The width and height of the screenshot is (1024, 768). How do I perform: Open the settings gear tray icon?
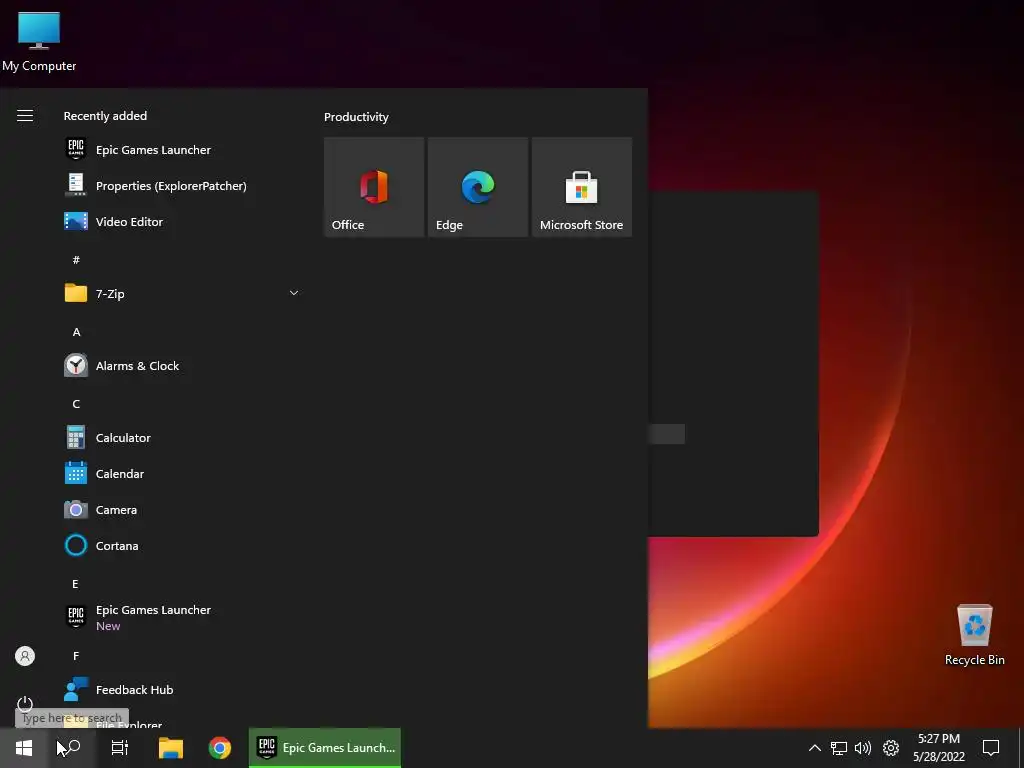click(891, 748)
